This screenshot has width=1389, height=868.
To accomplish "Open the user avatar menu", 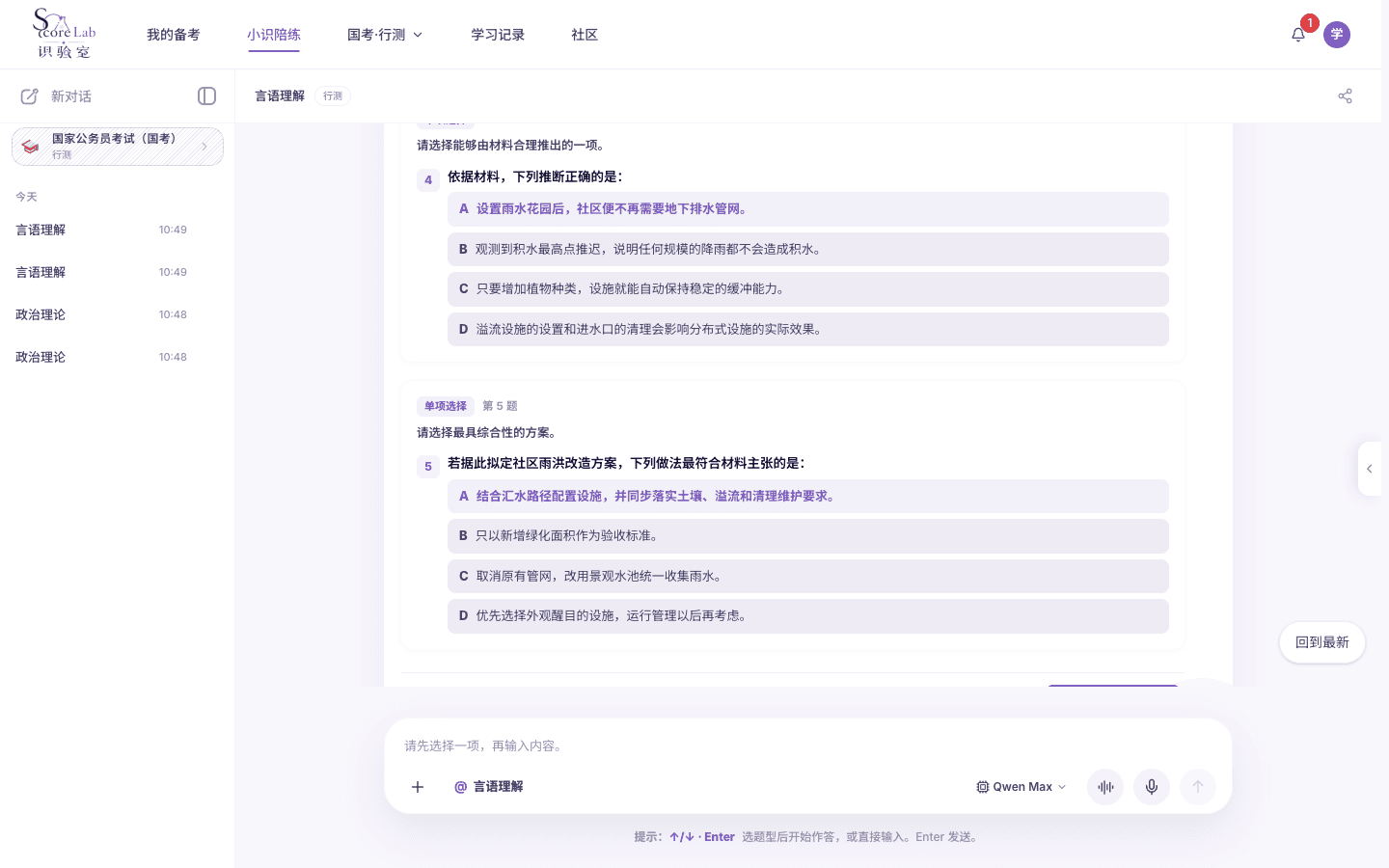I will pyautogui.click(x=1337, y=35).
